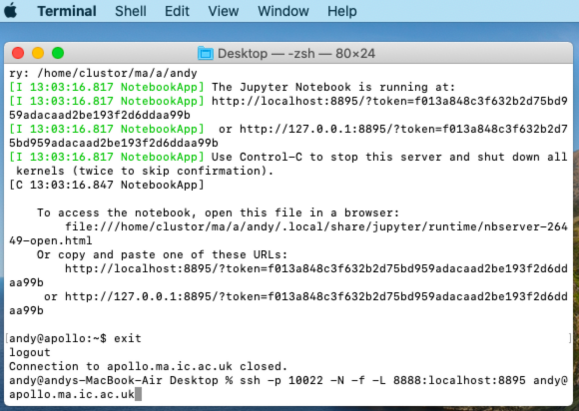Click the window title 'Desktop — -zsh — 80×24'

[x=296, y=54]
